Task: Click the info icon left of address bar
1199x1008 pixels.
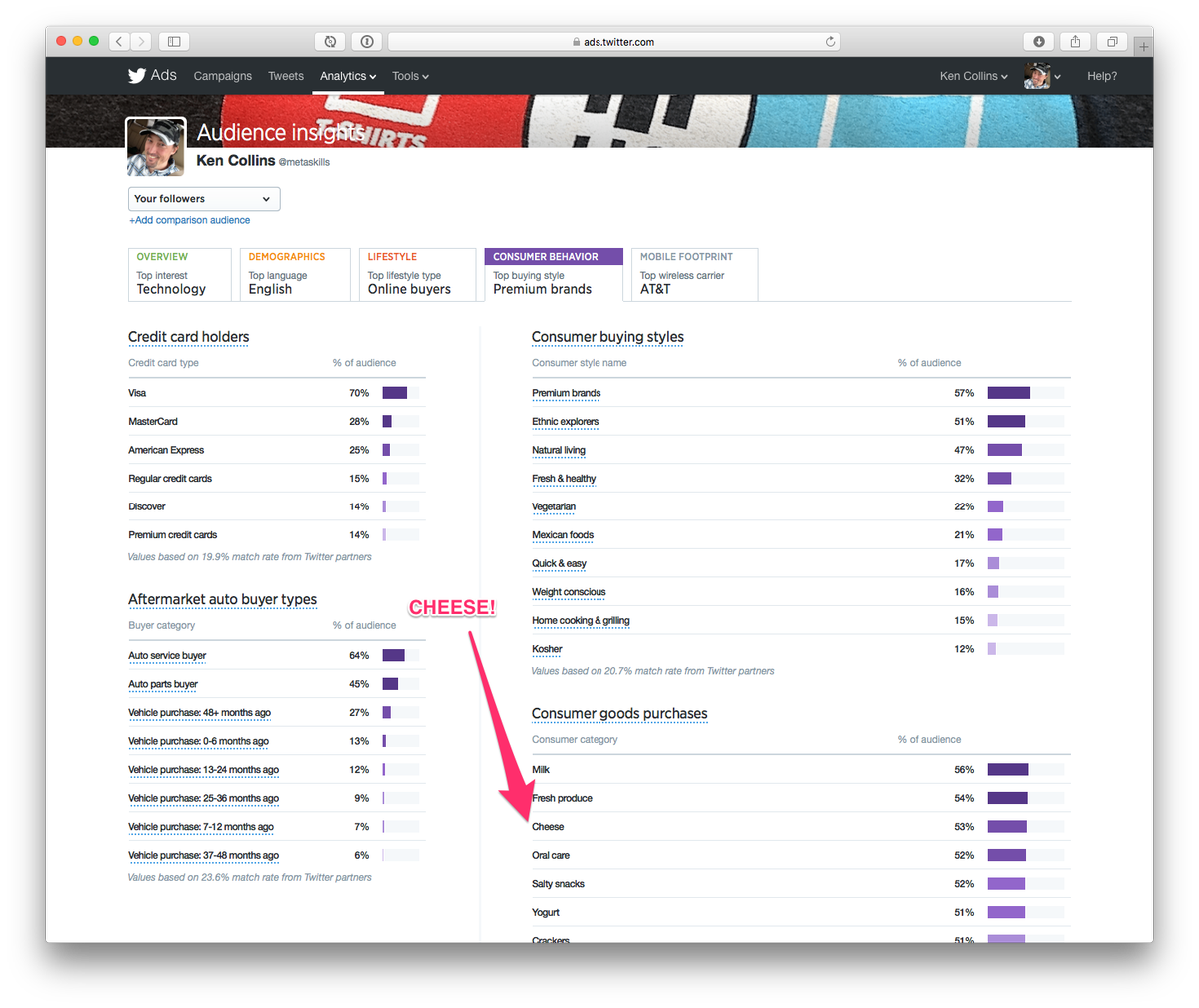Action: tap(367, 41)
